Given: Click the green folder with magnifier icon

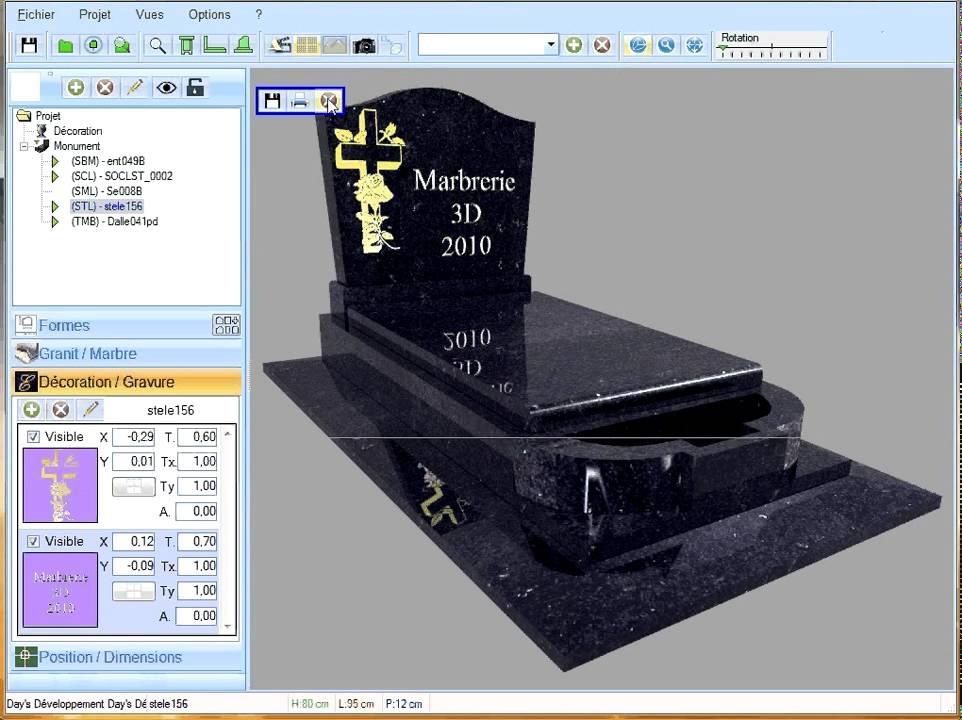Looking at the screenshot, I should [x=122, y=45].
